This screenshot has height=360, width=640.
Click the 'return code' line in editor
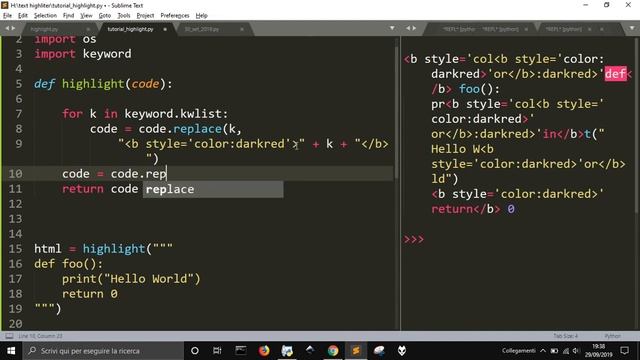point(100,189)
